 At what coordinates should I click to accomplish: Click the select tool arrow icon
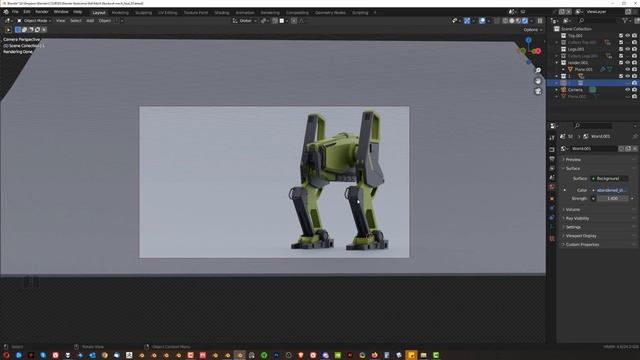(x=8, y=30)
